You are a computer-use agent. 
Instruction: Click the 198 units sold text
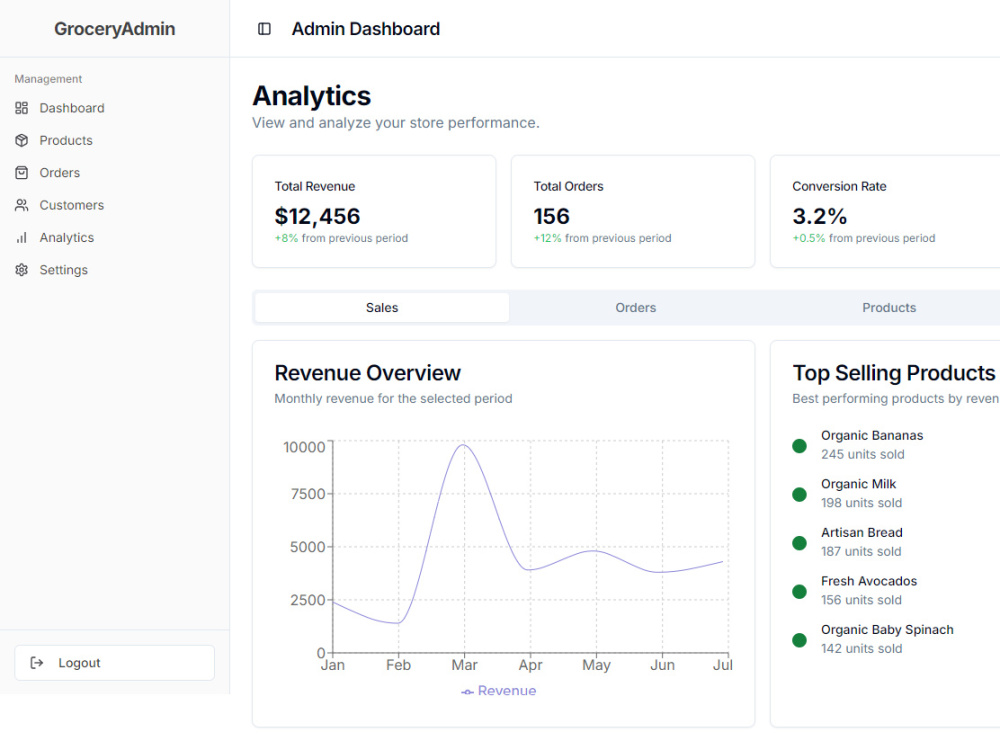(862, 503)
